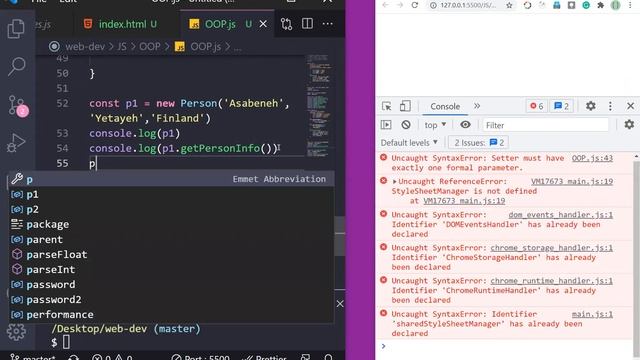Reload the browser page

(x=415, y=5)
